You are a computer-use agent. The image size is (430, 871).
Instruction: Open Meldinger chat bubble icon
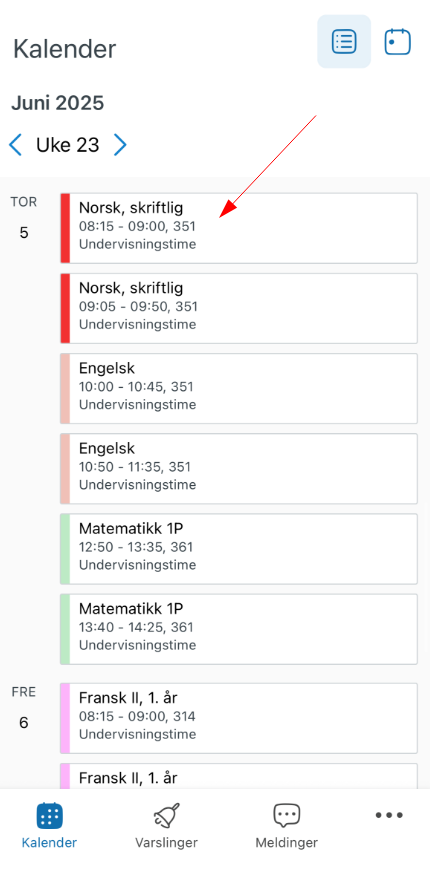[x=287, y=815]
